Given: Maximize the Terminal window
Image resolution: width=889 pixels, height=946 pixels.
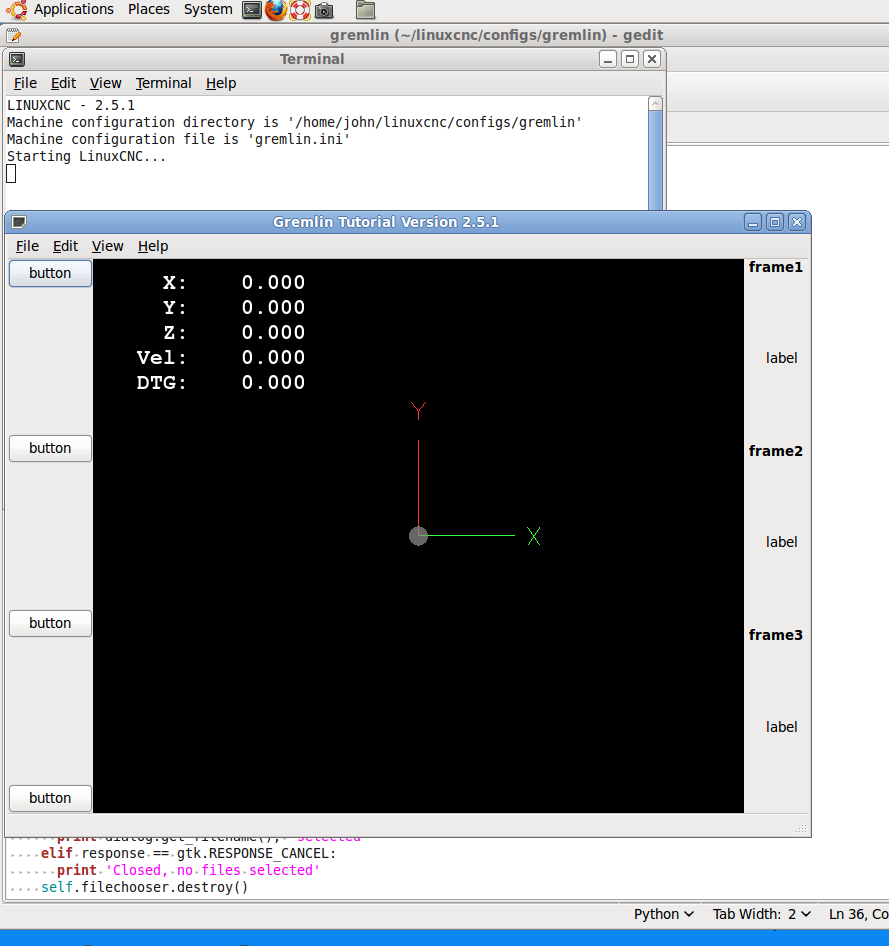Looking at the screenshot, I should tap(630, 59).
